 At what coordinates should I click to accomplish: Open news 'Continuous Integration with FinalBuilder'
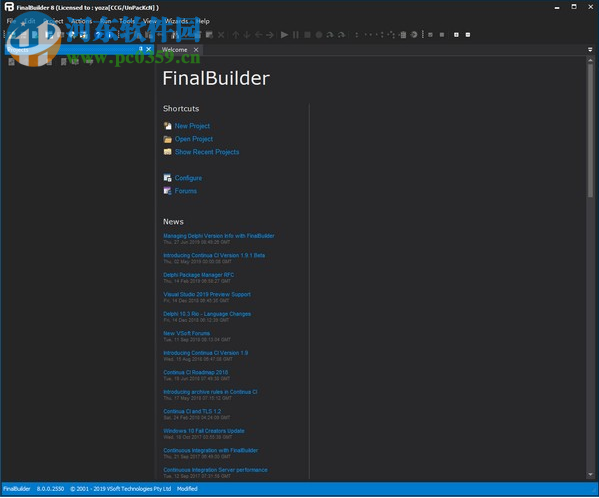coord(210,450)
